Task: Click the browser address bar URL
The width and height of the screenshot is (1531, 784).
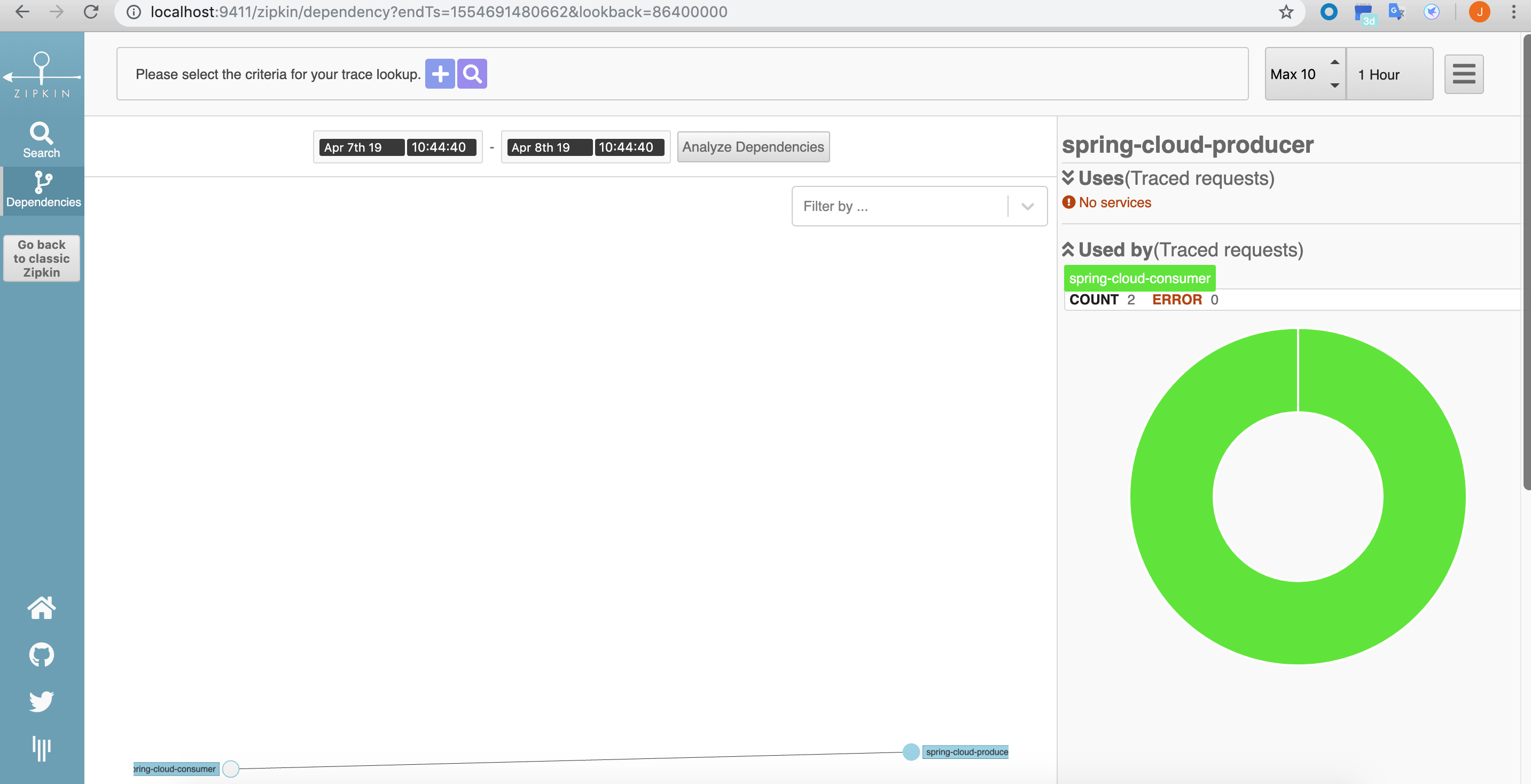Action: 439,12
